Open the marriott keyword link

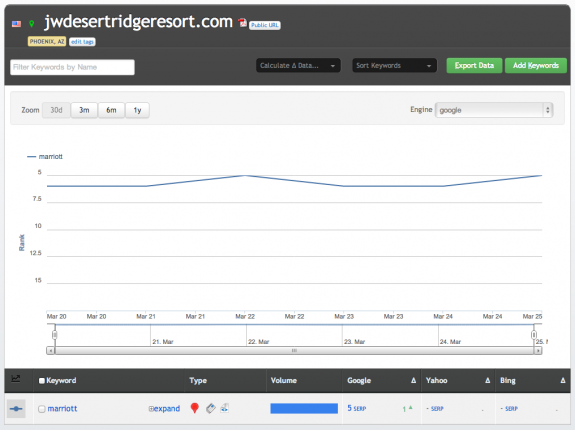(x=62, y=408)
